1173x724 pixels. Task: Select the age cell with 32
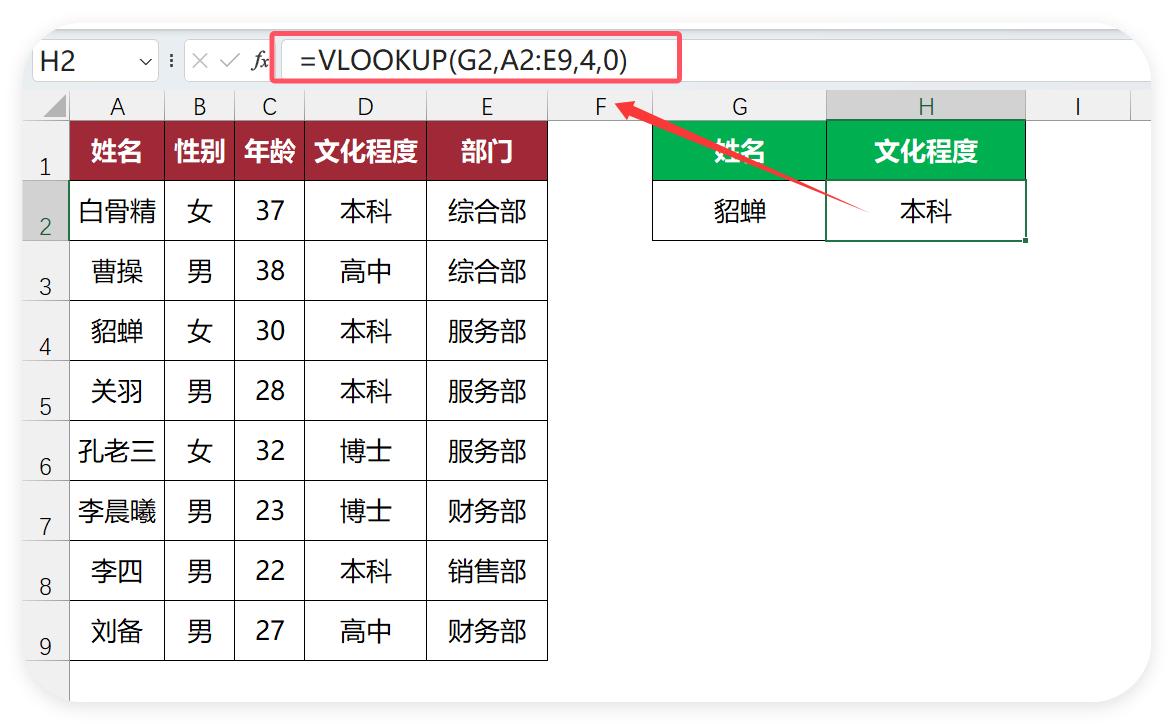(269, 450)
